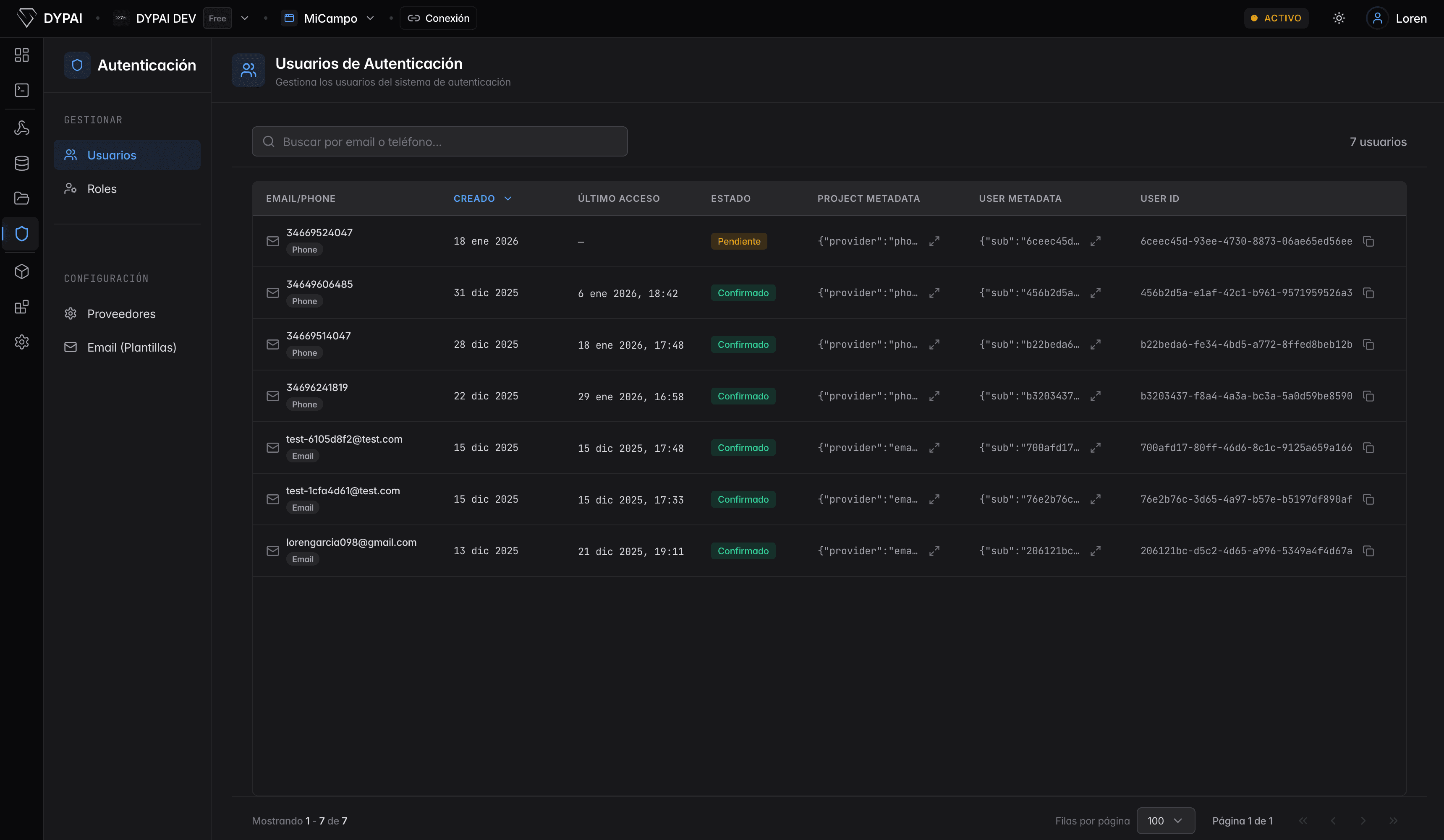Open the Loren user profile

click(x=1397, y=18)
